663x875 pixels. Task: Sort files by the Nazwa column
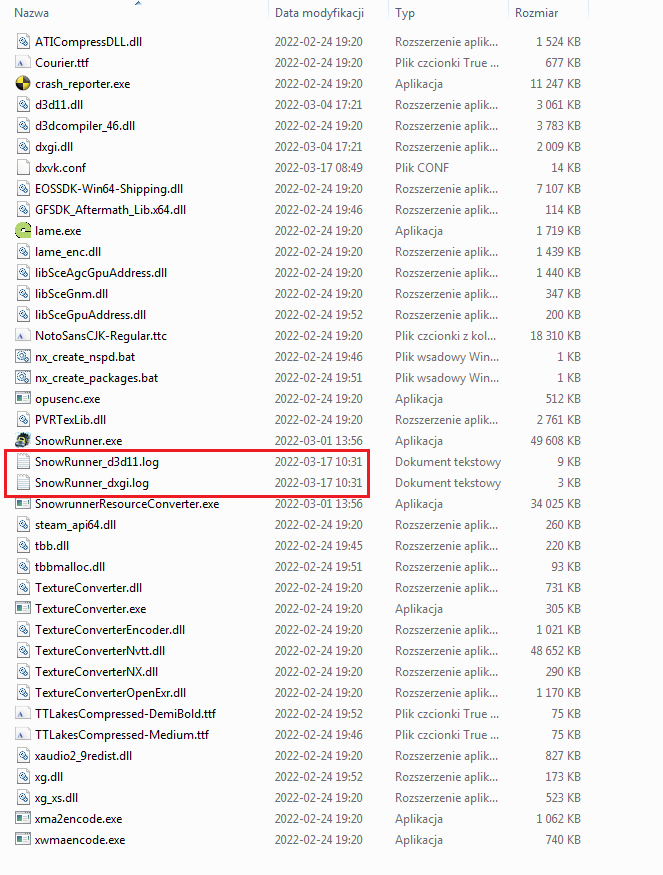[31, 12]
